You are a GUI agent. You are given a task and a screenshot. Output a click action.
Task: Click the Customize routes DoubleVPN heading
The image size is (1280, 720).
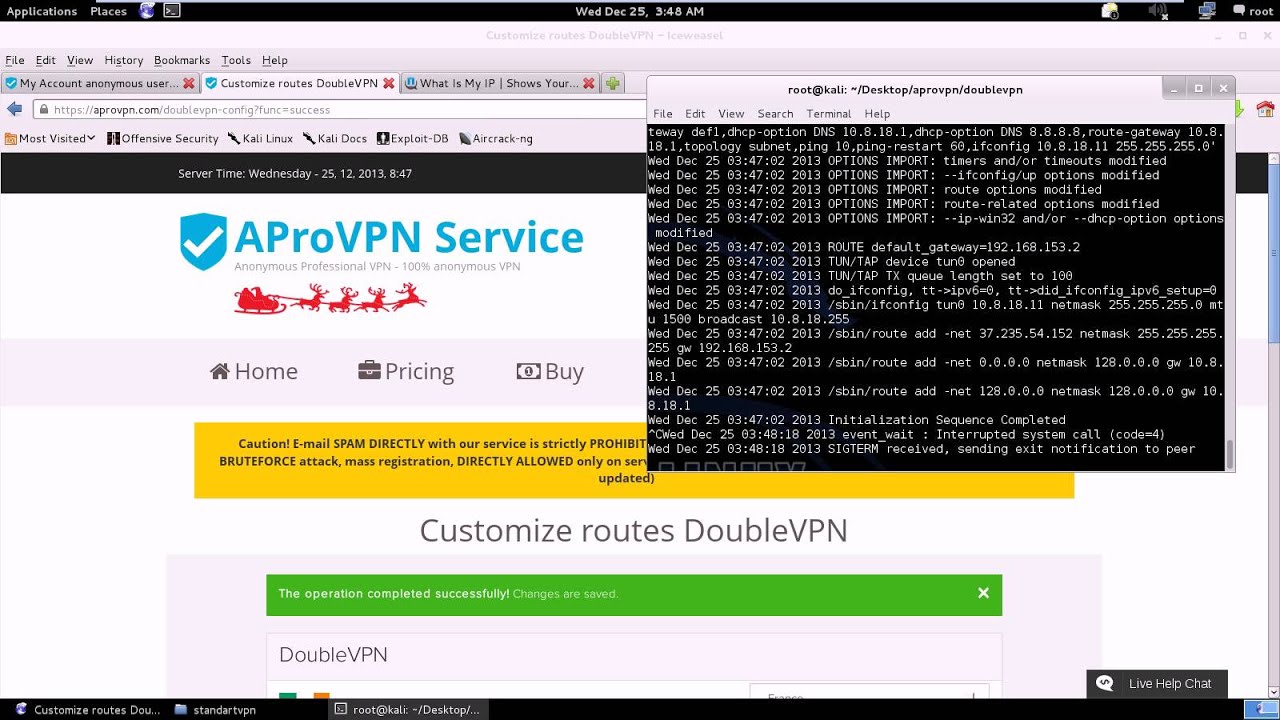point(634,530)
